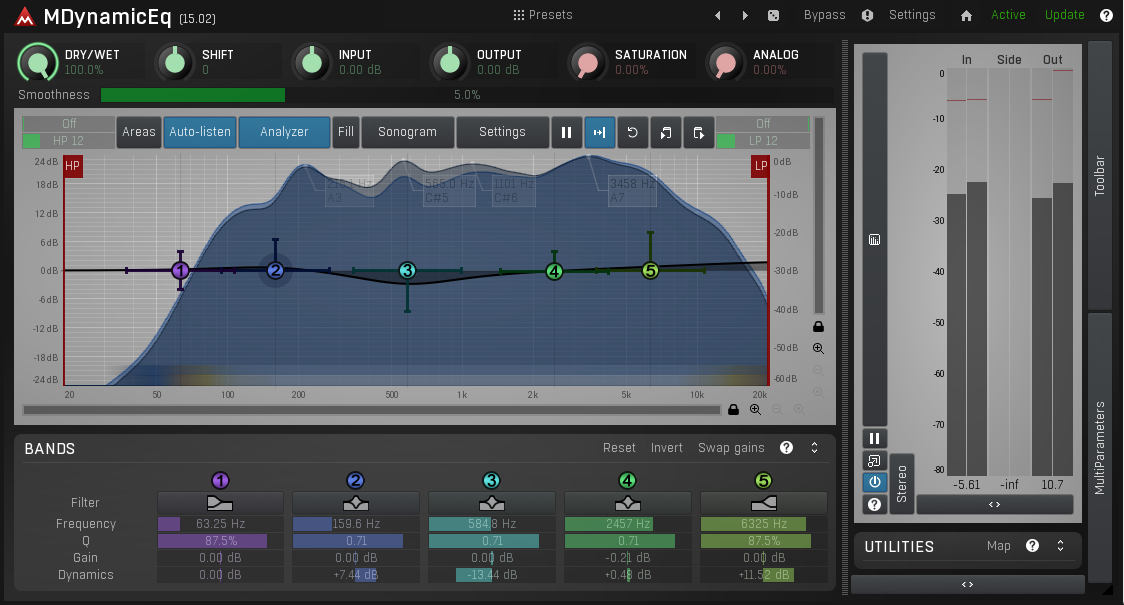Open help for the BANDS panel
This screenshot has height=605, width=1124.
(786, 447)
